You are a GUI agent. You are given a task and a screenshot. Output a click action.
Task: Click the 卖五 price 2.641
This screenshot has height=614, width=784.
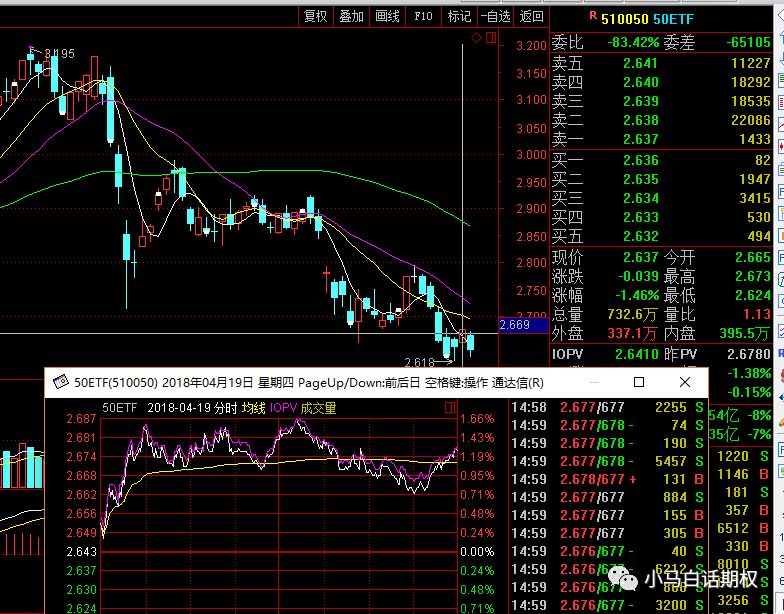[x=640, y=64]
